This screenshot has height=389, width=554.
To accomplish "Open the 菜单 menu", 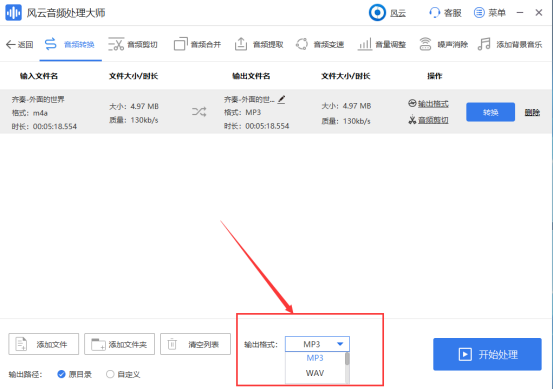I will point(490,13).
